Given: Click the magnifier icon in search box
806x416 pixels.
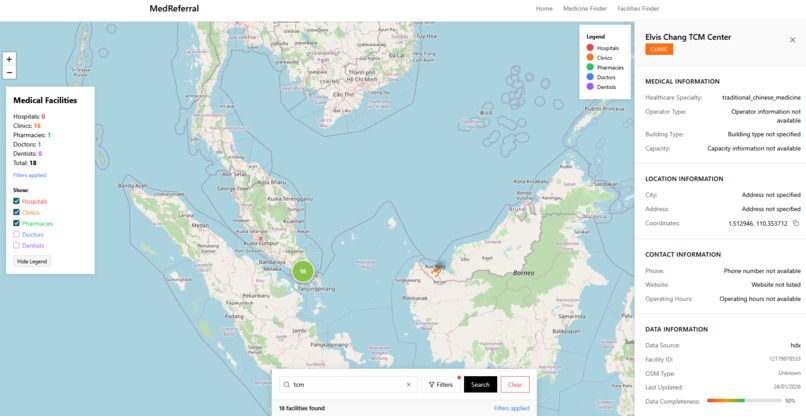Looking at the screenshot, I should click(x=286, y=385).
